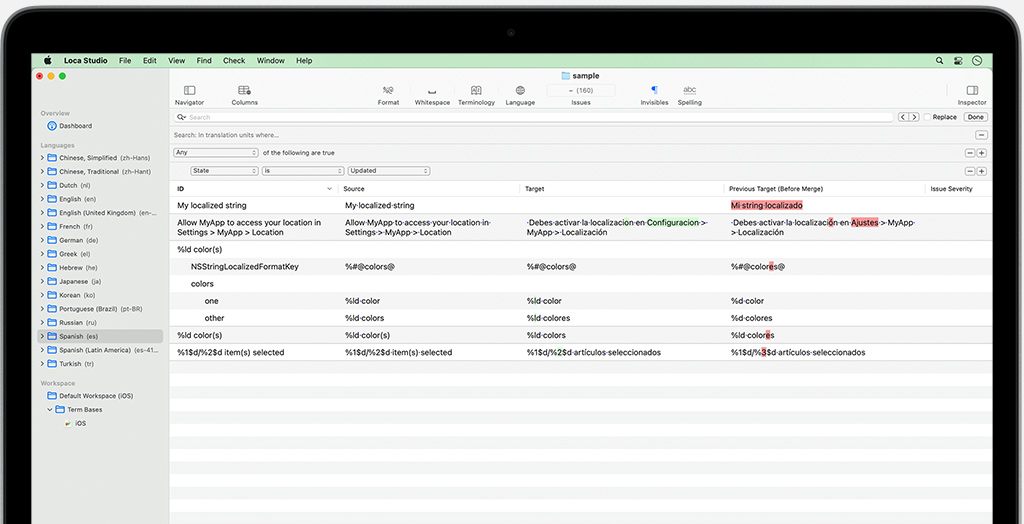The height and width of the screenshot is (524, 1024).
Task: Toggle Invisibles character display
Action: pyautogui.click(x=654, y=91)
